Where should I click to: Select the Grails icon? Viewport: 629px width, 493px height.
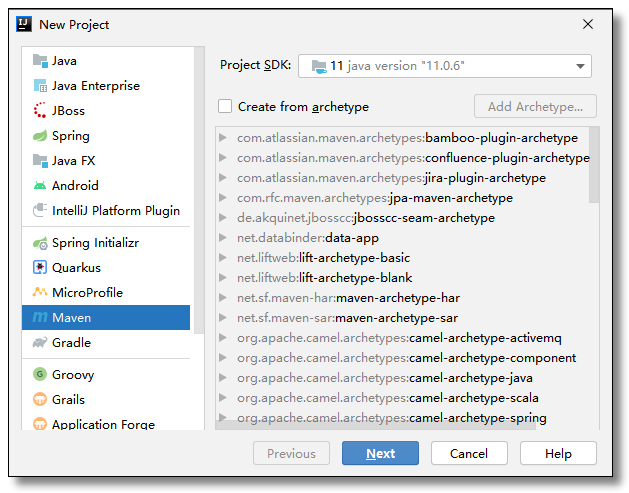click(x=40, y=400)
